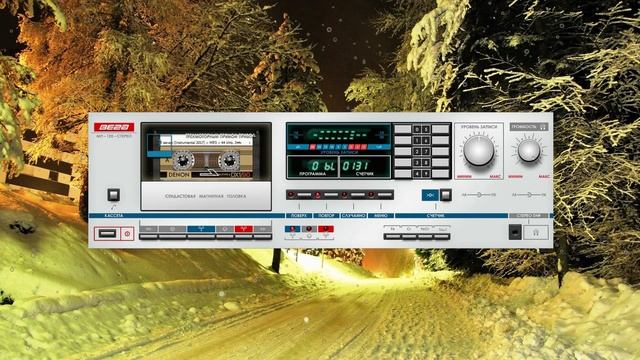Image resolution: width=640 pixels, height=360 pixels.
Task: Click the red power symbol beside the eject key
Action: click(127, 233)
